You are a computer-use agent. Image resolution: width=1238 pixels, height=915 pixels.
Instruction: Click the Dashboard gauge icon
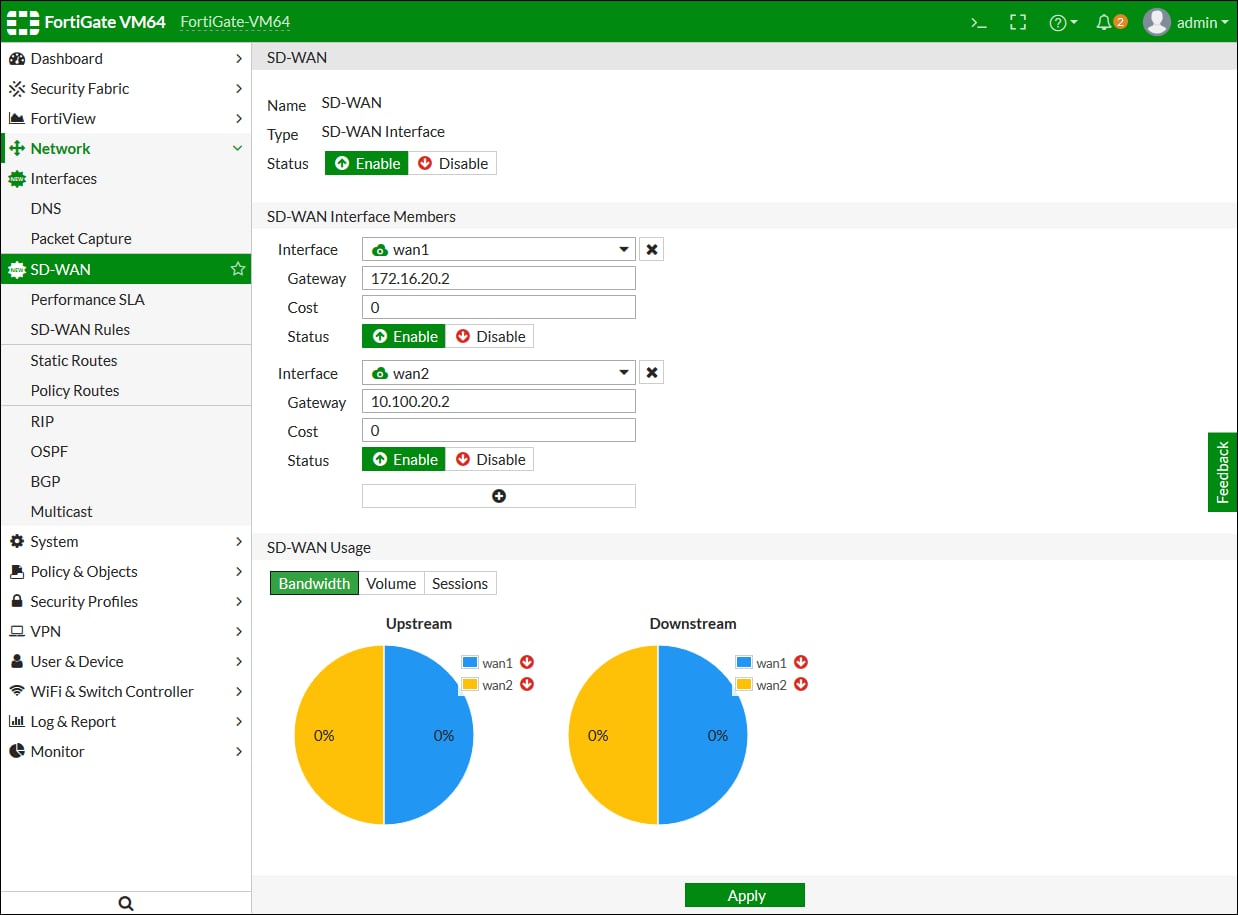pos(16,59)
